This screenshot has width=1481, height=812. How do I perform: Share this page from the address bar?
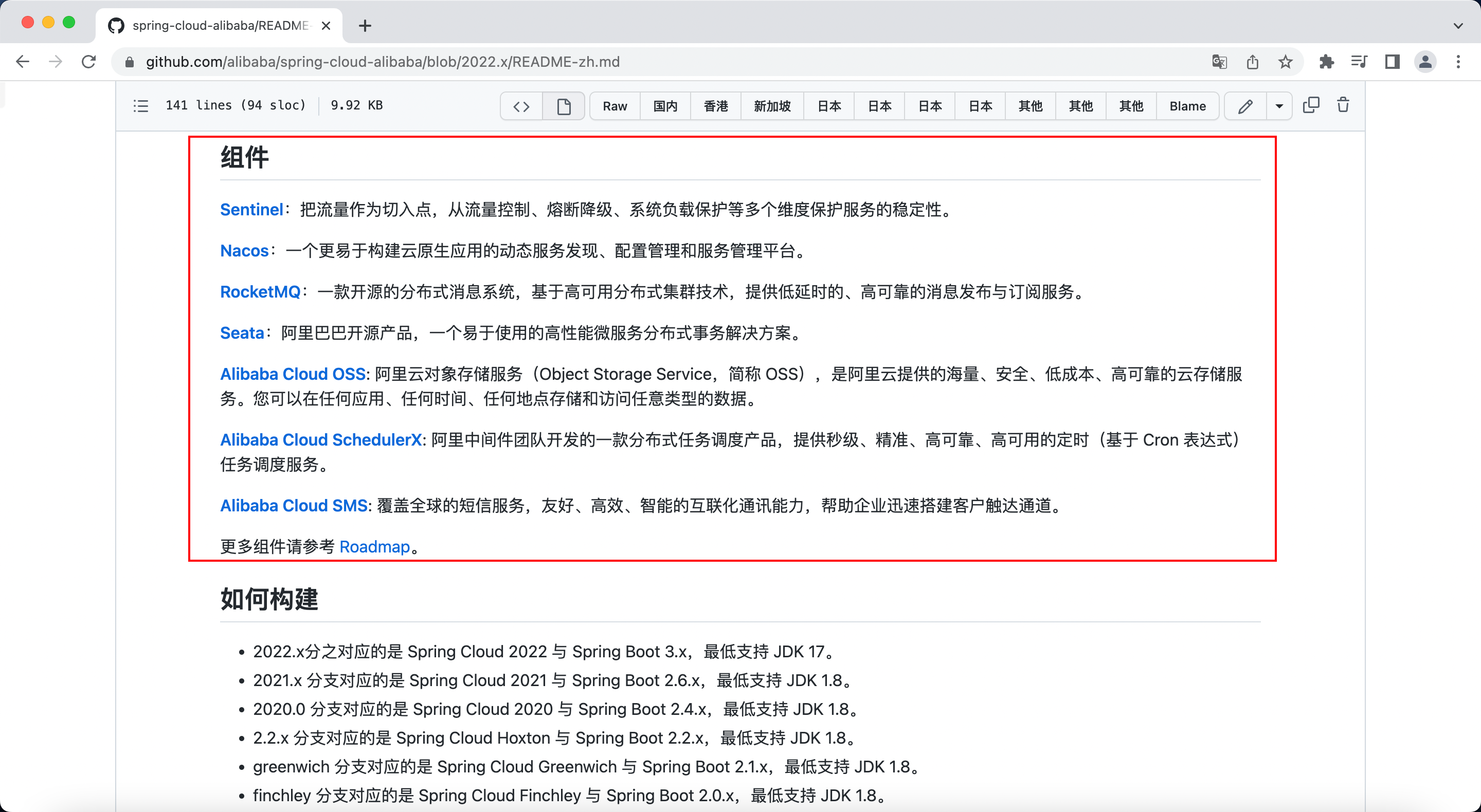pyautogui.click(x=1252, y=62)
